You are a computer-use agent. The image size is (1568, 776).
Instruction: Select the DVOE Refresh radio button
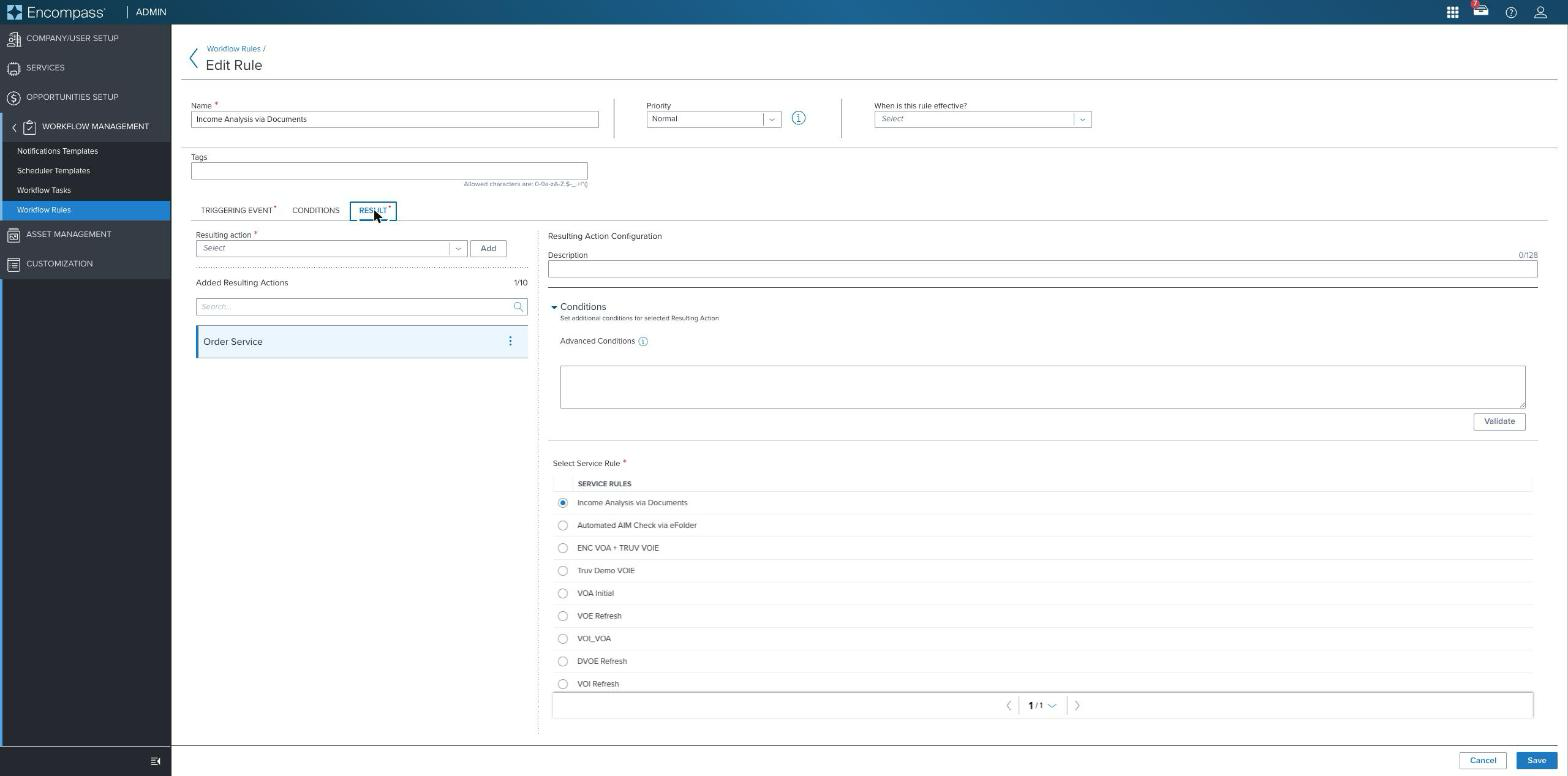[563, 661]
